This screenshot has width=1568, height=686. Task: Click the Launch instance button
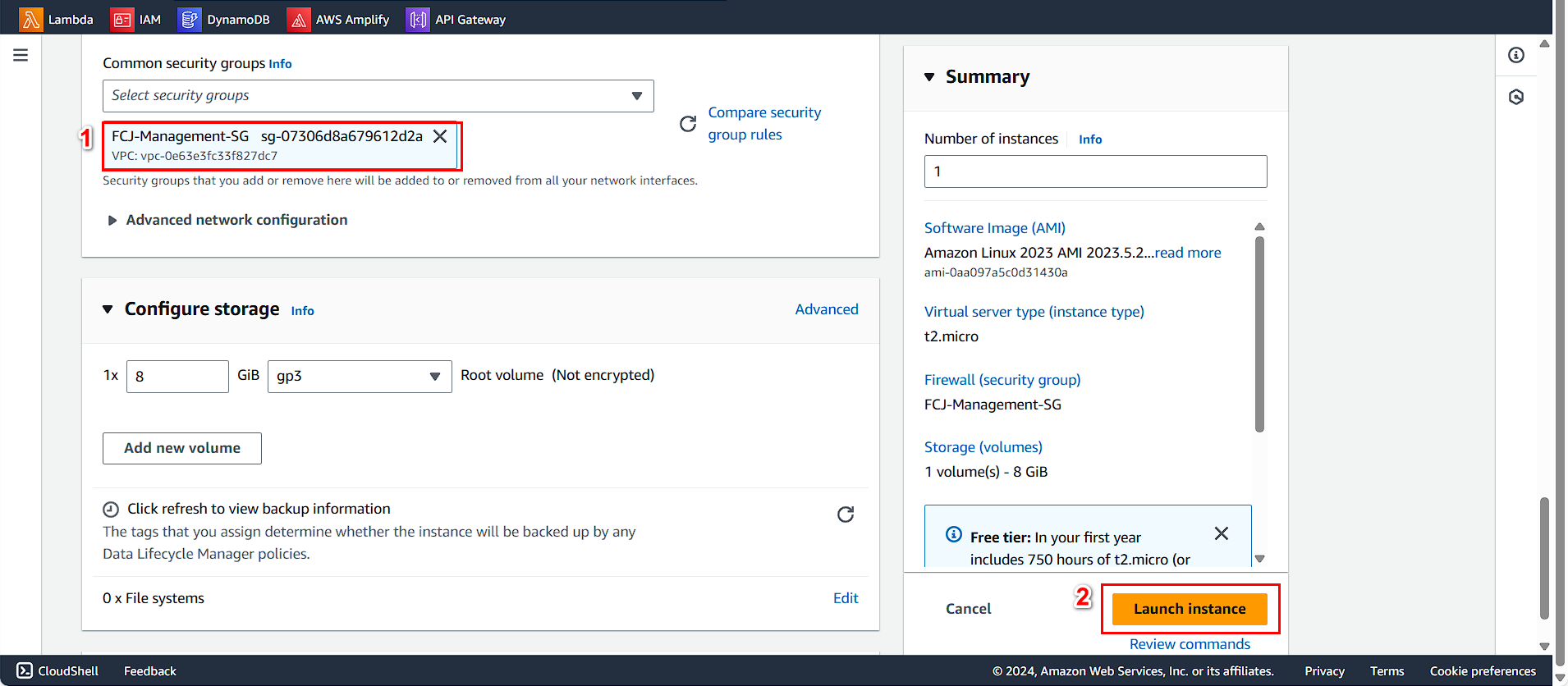1190,609
